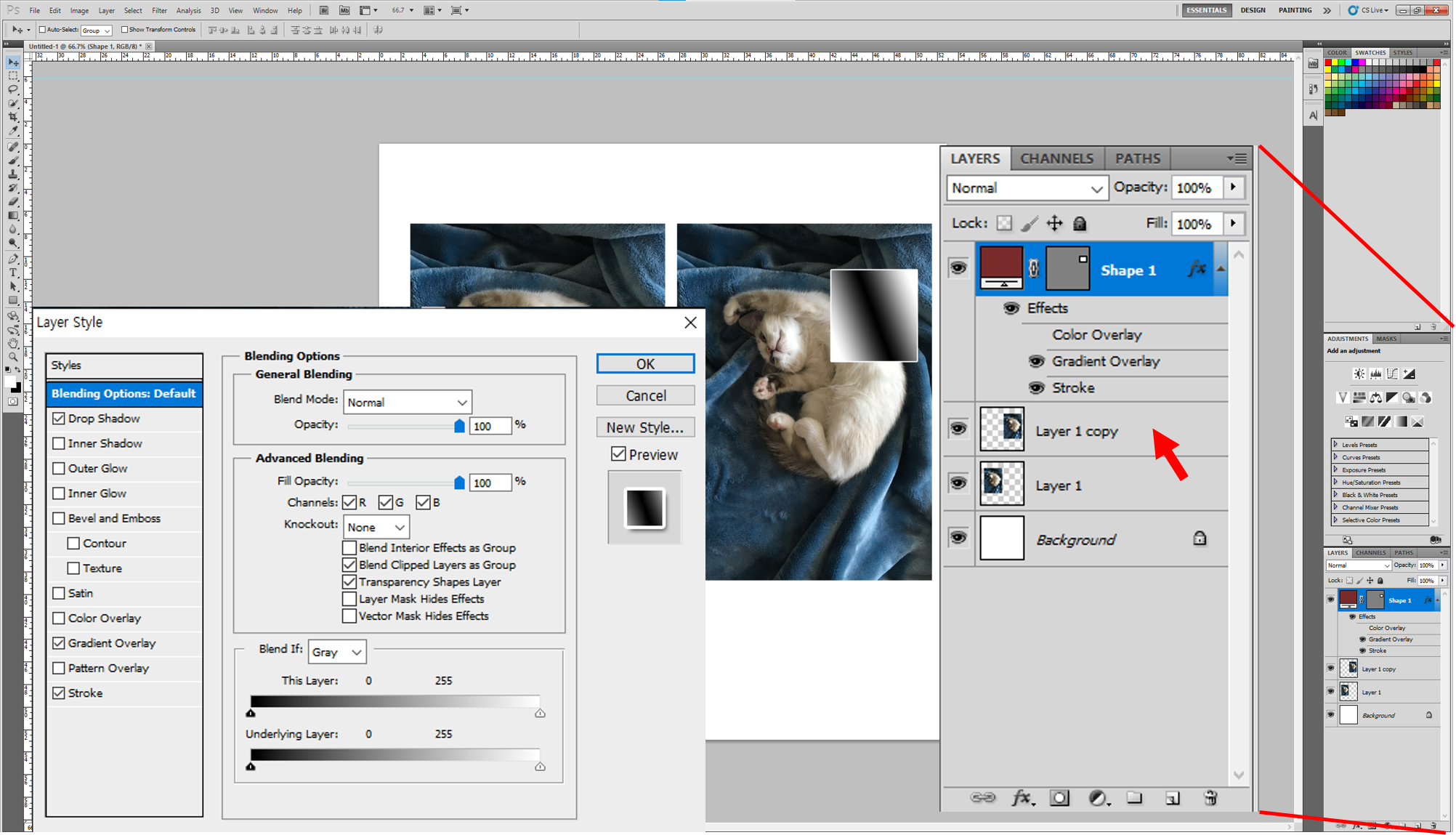Click the Fill Opacity slider handle
The height and width of the screenshot is (835, 1456).
(x=459, y=483)
